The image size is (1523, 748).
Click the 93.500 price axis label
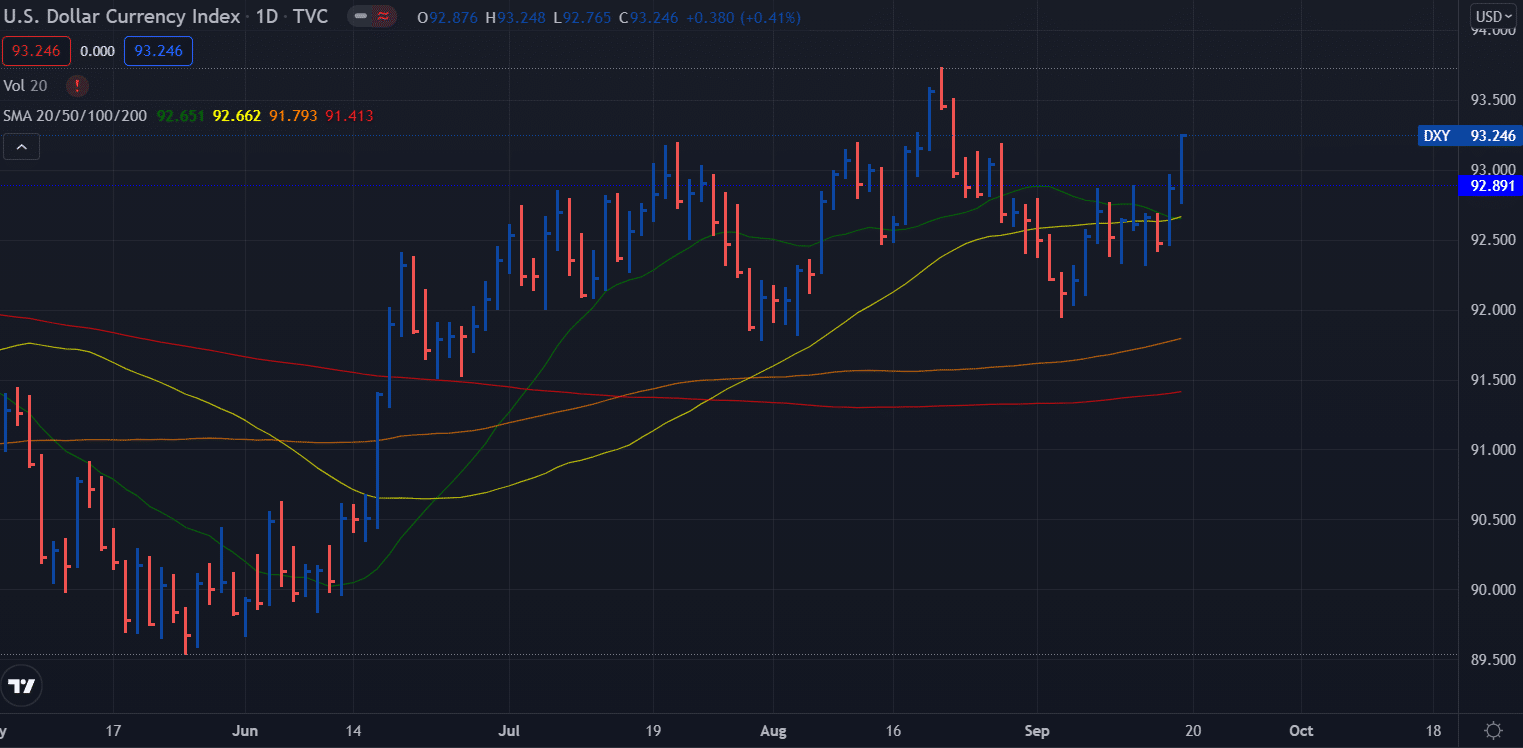tap(1494, 100)
